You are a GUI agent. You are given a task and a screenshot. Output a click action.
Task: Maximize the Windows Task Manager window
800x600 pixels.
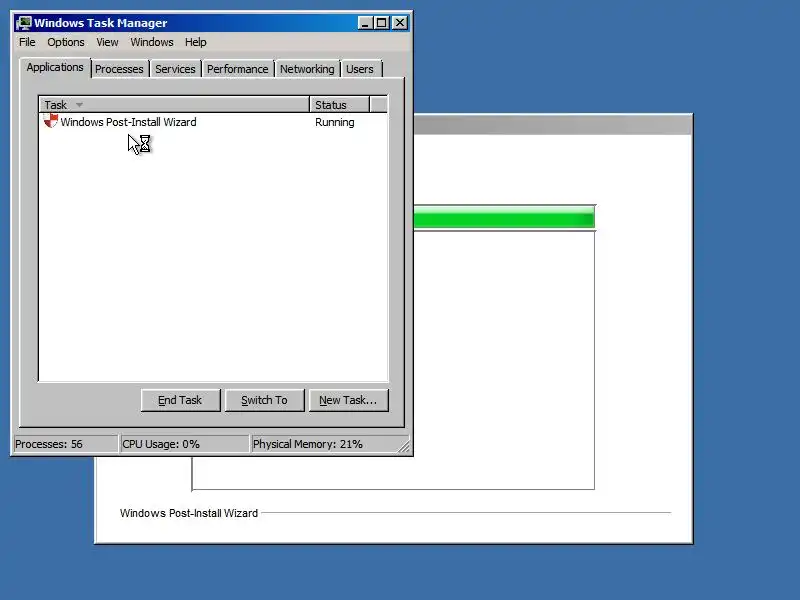381,23
